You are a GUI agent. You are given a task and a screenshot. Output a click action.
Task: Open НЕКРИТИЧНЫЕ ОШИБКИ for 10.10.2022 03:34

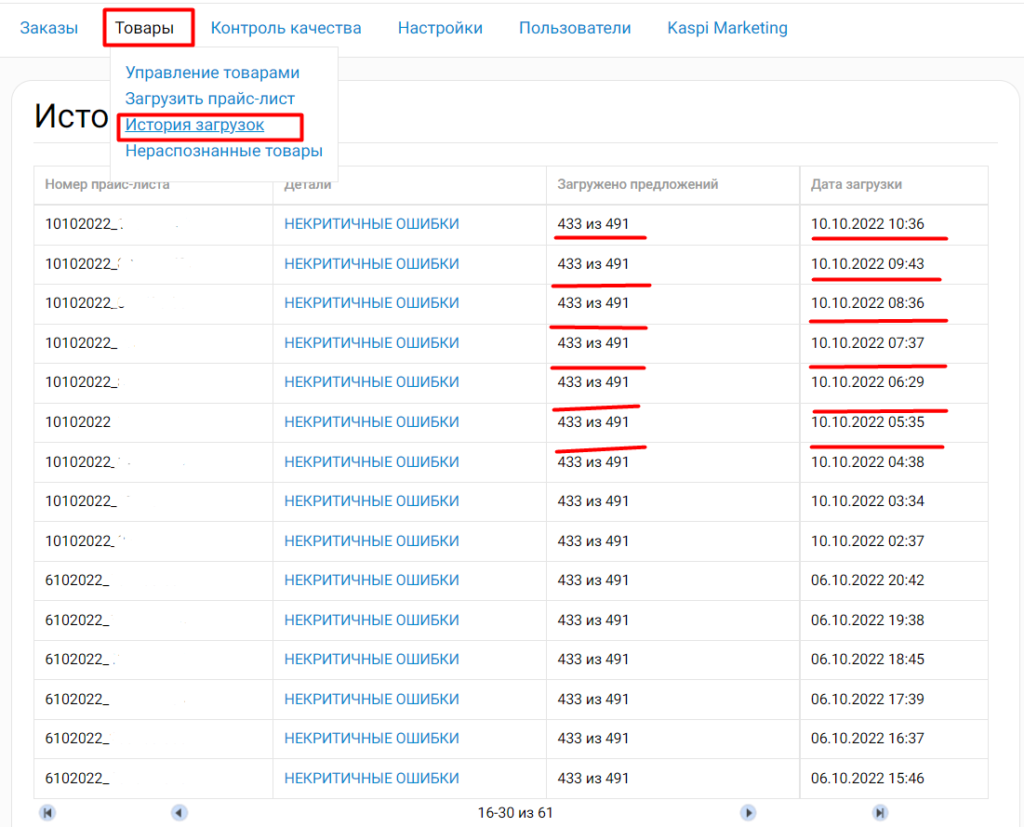372,501
